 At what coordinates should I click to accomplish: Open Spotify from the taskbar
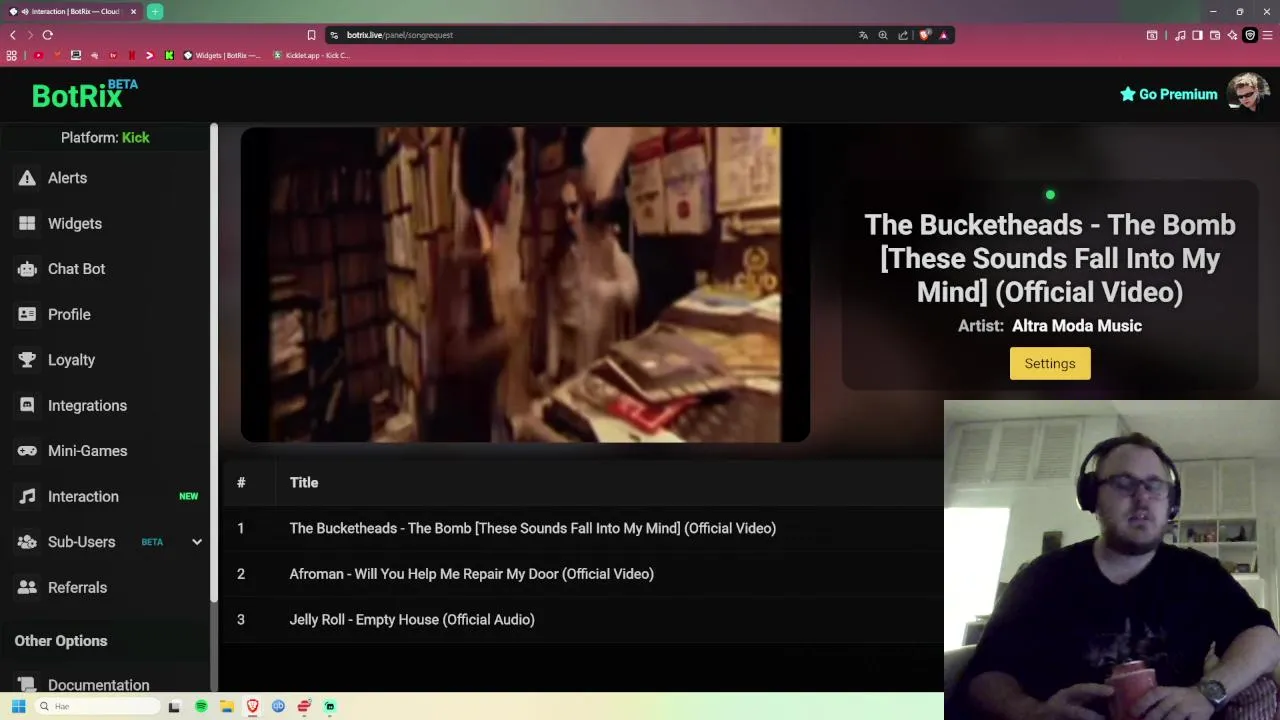(x=201, y=706)
